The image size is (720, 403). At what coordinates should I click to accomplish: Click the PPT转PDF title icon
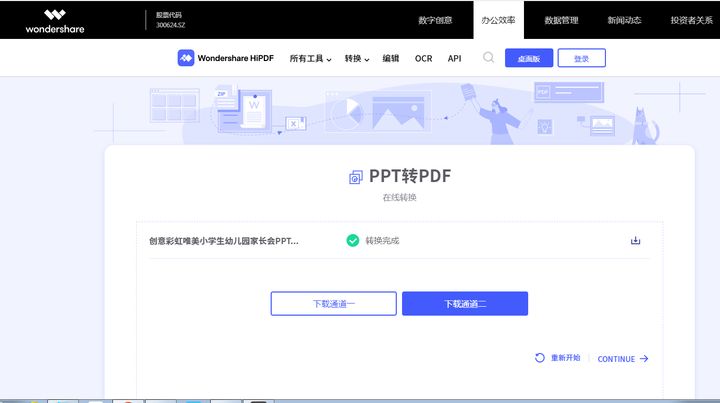355,177
